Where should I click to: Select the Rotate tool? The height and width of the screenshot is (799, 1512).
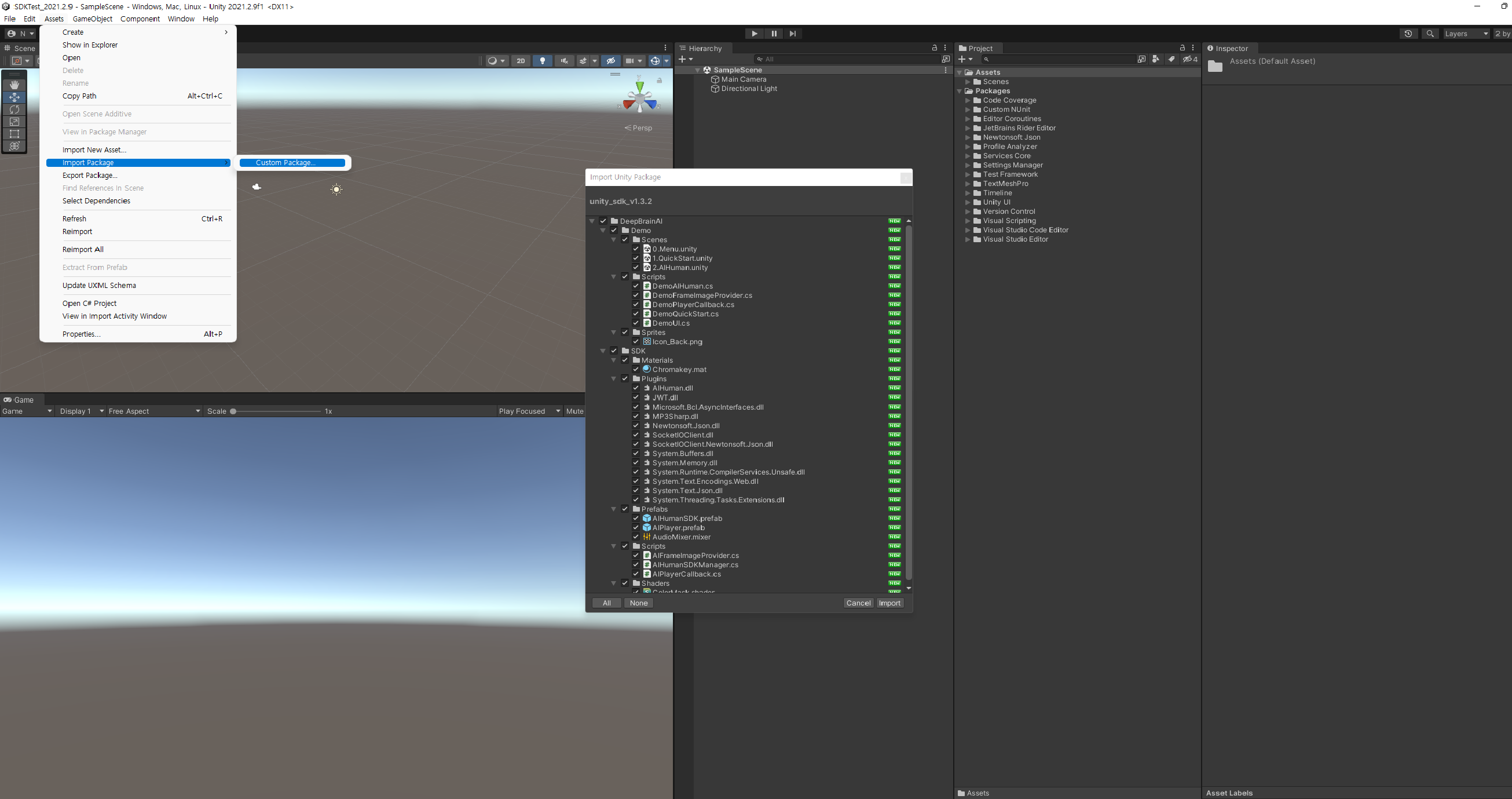coord(14,109)
